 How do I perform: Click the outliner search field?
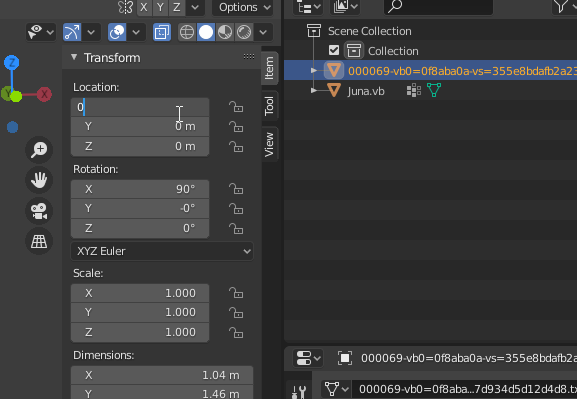(x=438, y=7)
